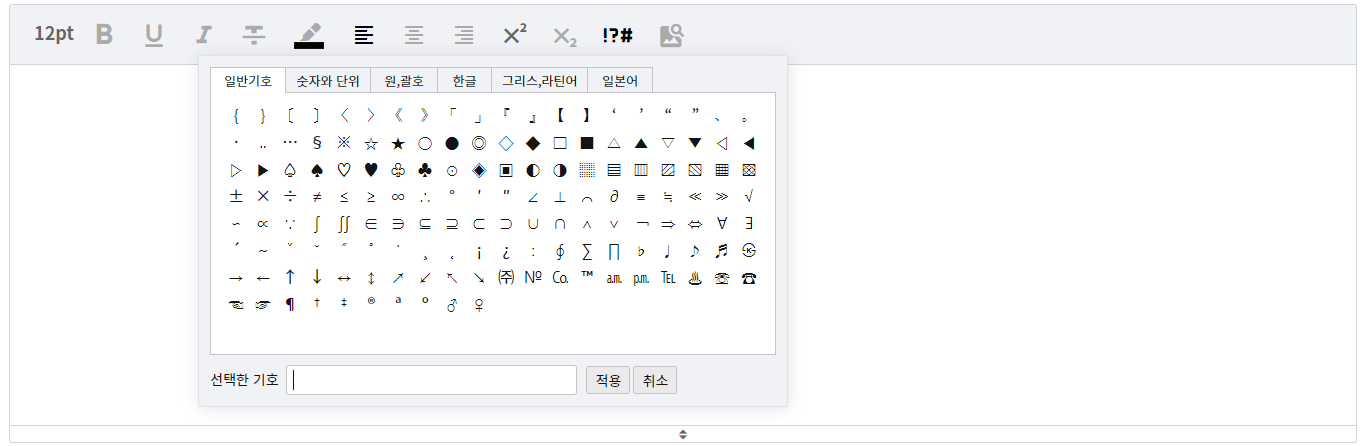Toggle superscript formatting
Viewport: 1368px width, 446px height.
(x=515, y=35)
